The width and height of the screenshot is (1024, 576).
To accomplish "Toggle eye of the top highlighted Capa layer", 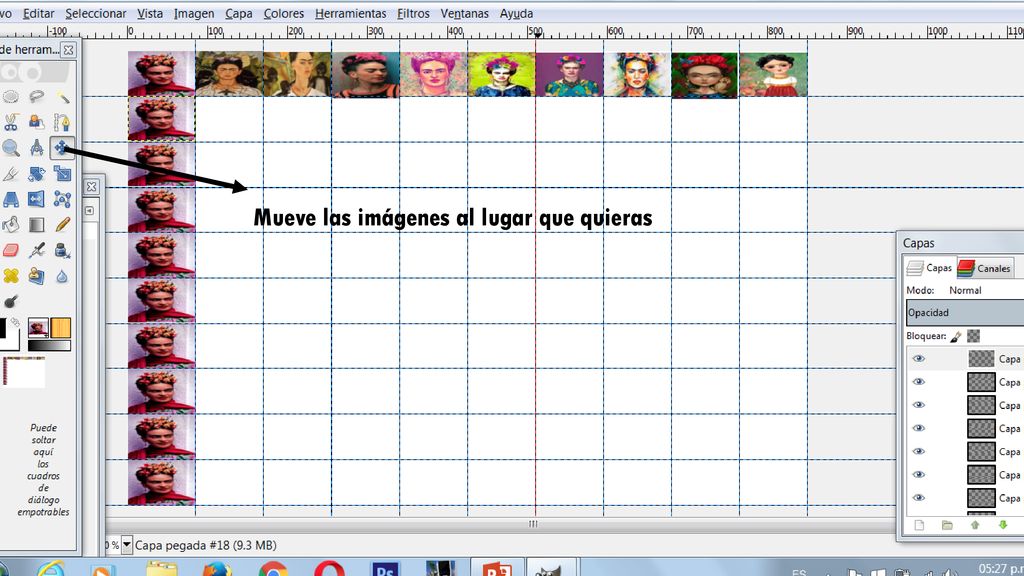I will [919, 359].
